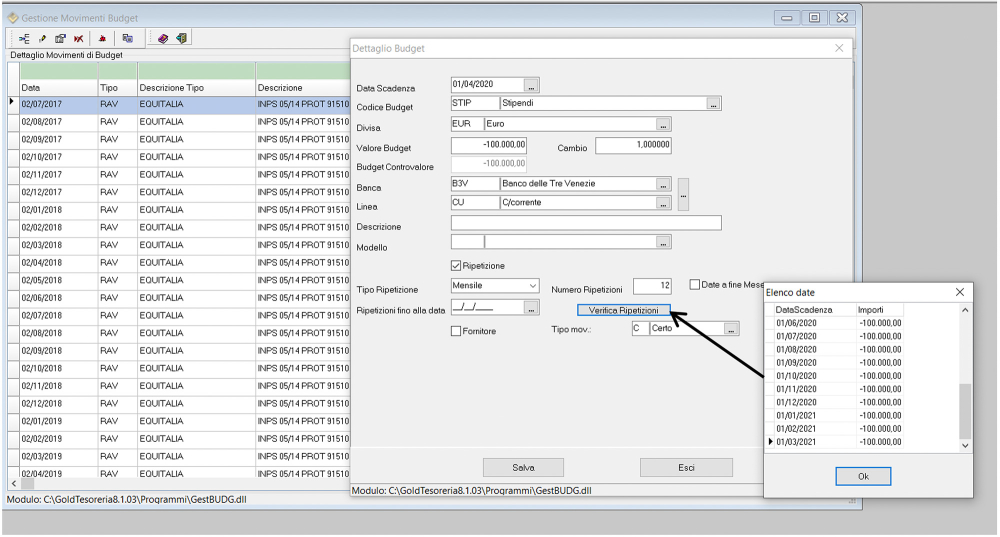Click the duplicate windows icon in the toolbar
This screenshot has height=537, width=1000.
[x=128, y=38]
